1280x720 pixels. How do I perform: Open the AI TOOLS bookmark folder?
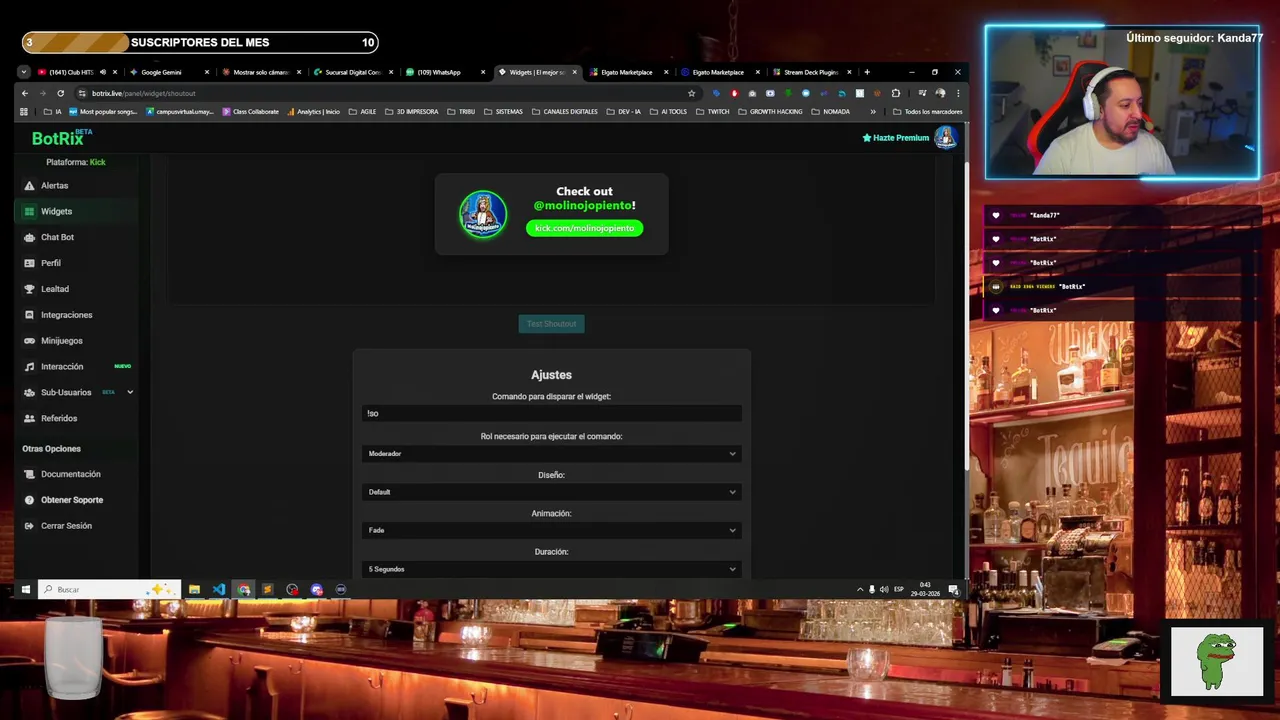coord(668,112)
